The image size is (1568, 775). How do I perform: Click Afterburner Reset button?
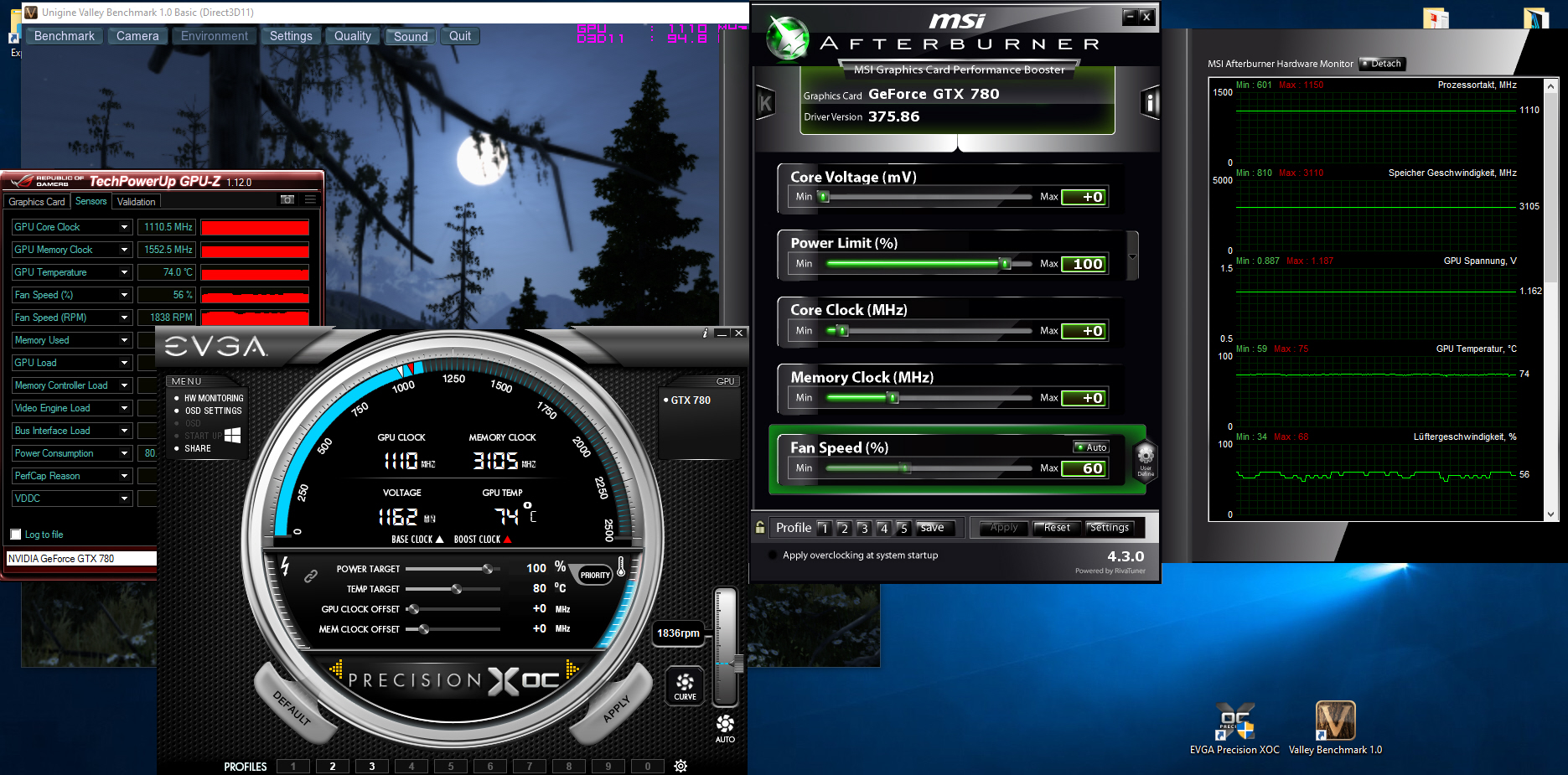(1057, 528)
